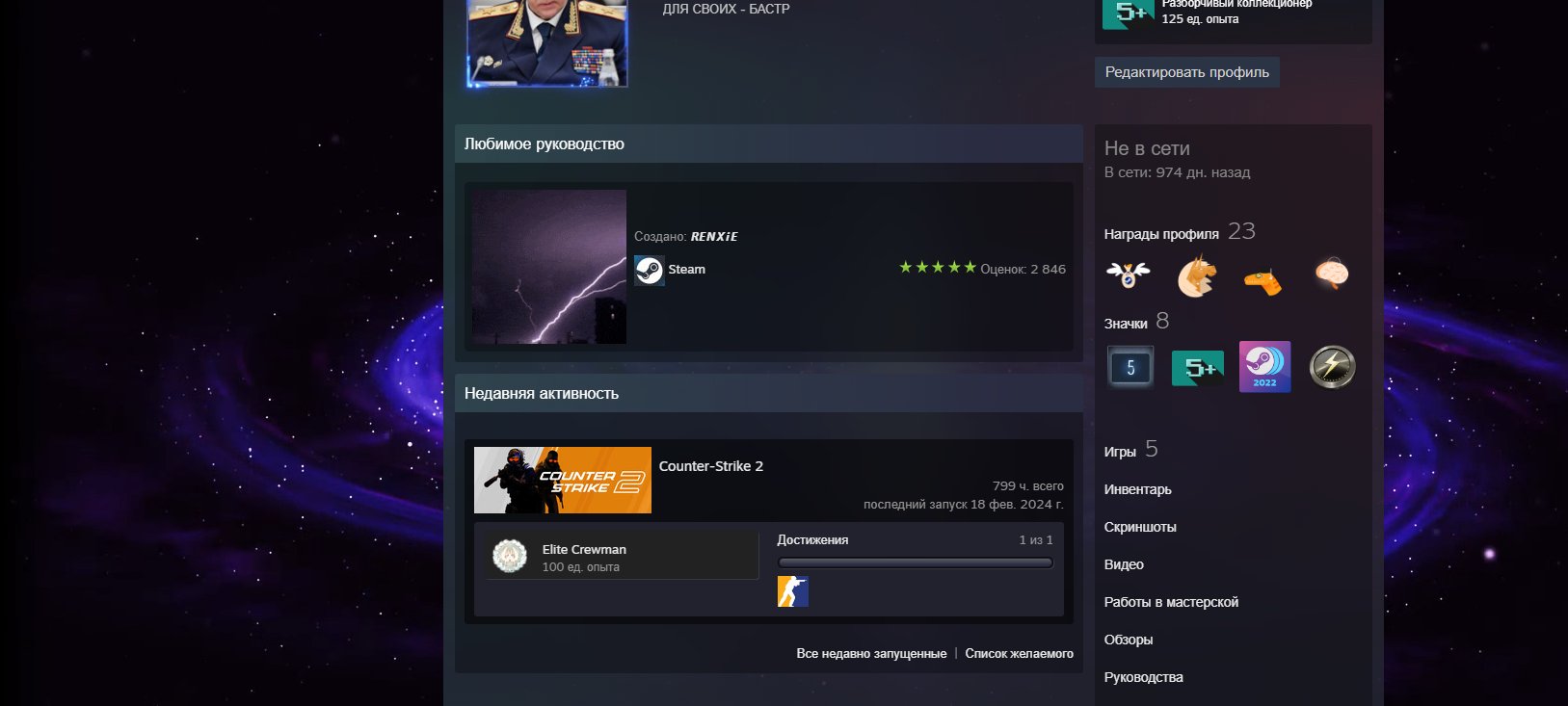This screenshot has height=706, width=1568.
Task: Click the awards count number 23
Action: click(1241, 231)
